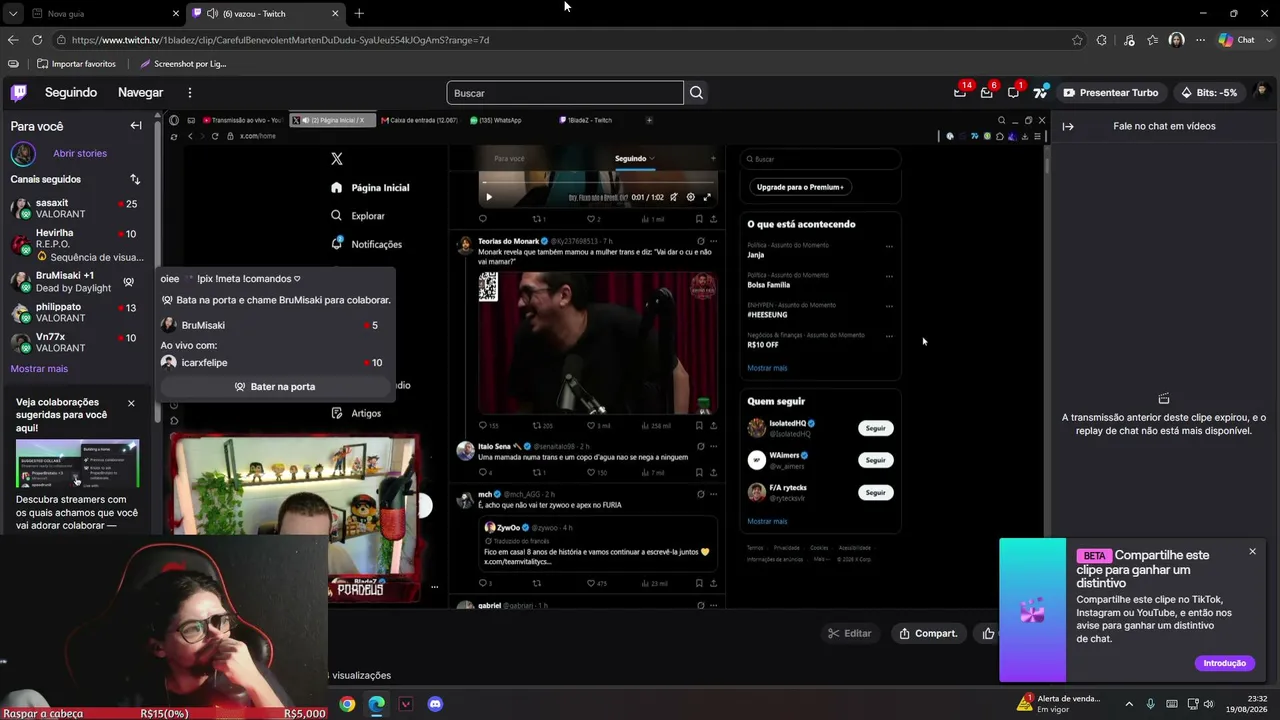The height and width of the screenshot is (720, 1280).
Task: Open the Vn77x channel in sidebar
Action: click(75, 343)
